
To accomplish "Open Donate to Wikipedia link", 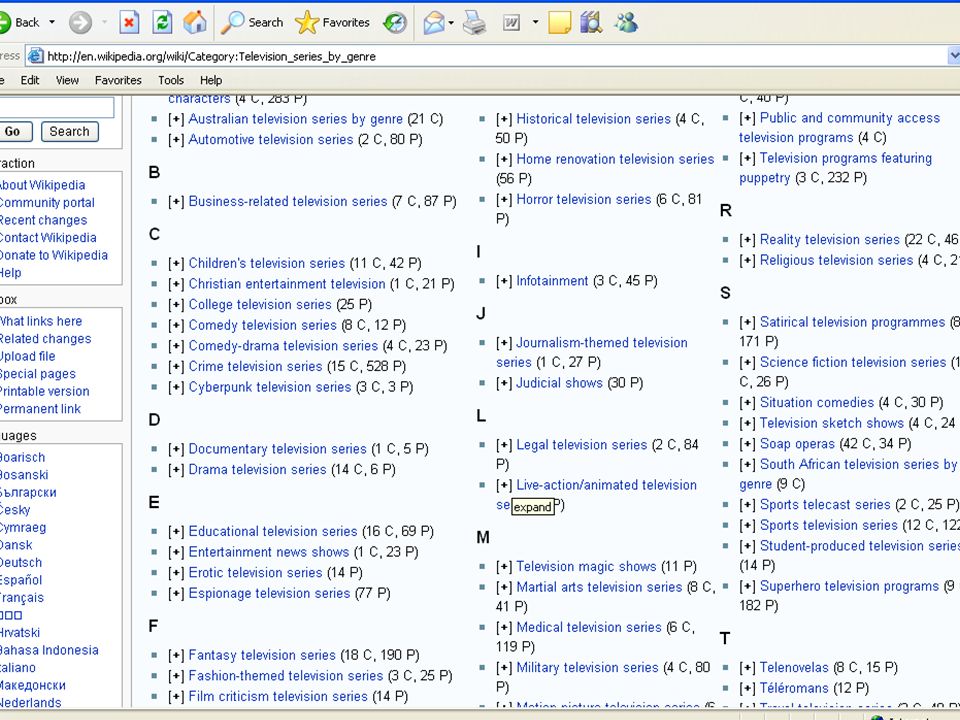I will [53, 255].
